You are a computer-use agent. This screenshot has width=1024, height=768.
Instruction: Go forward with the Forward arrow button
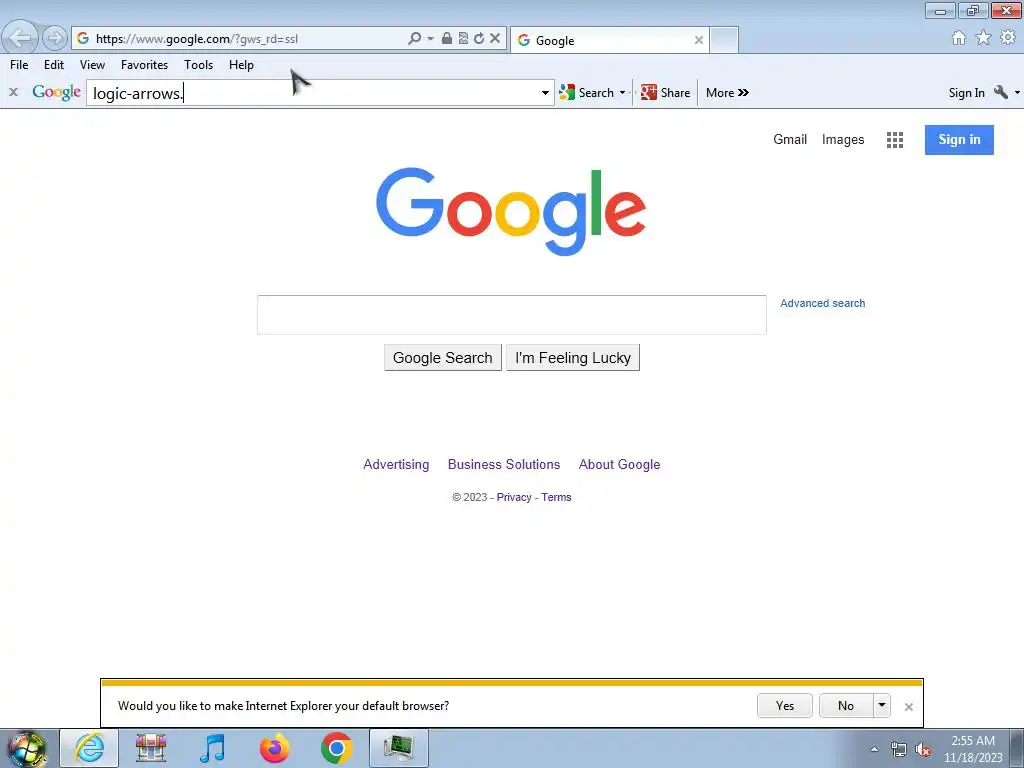[x=55, y=38]
